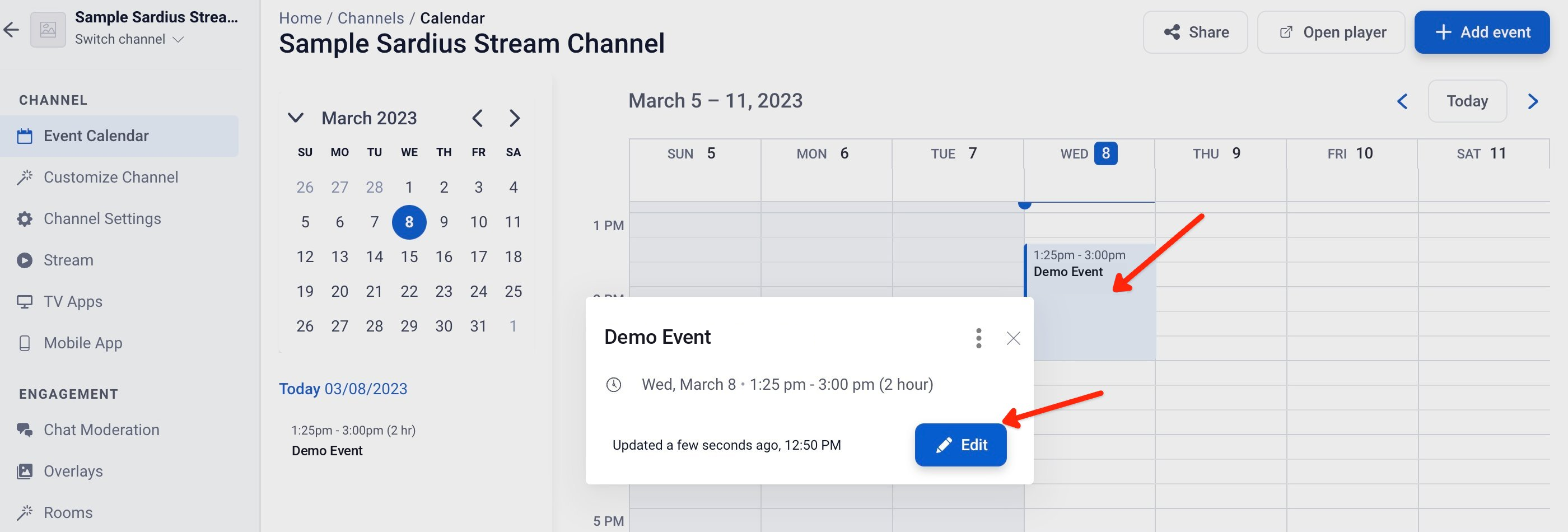Go to previous month in mini calendar
This screenshot has height=532, width=1568.
pos(478,118)
